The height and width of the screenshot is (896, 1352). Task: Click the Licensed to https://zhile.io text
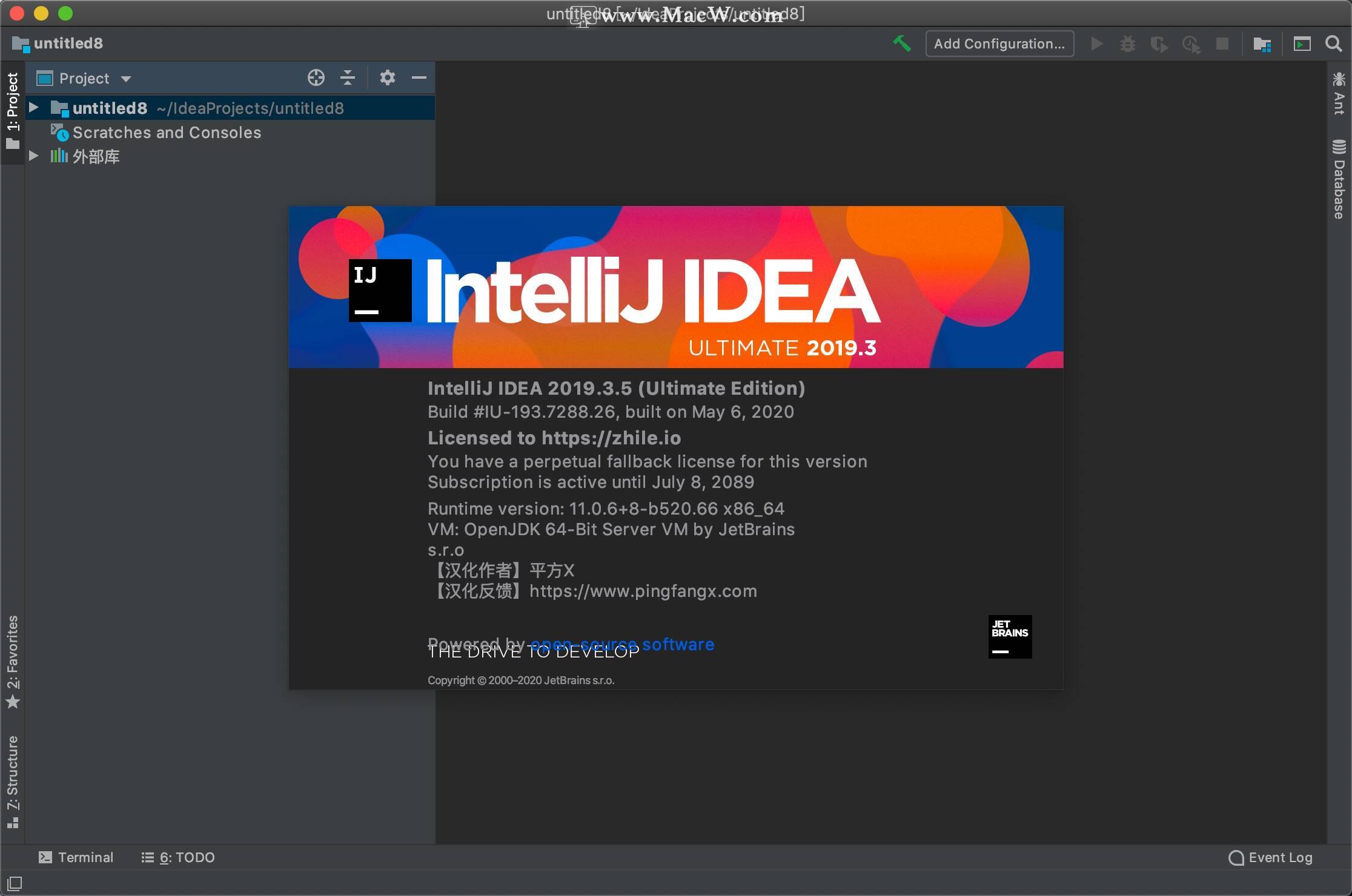[554, 438]
